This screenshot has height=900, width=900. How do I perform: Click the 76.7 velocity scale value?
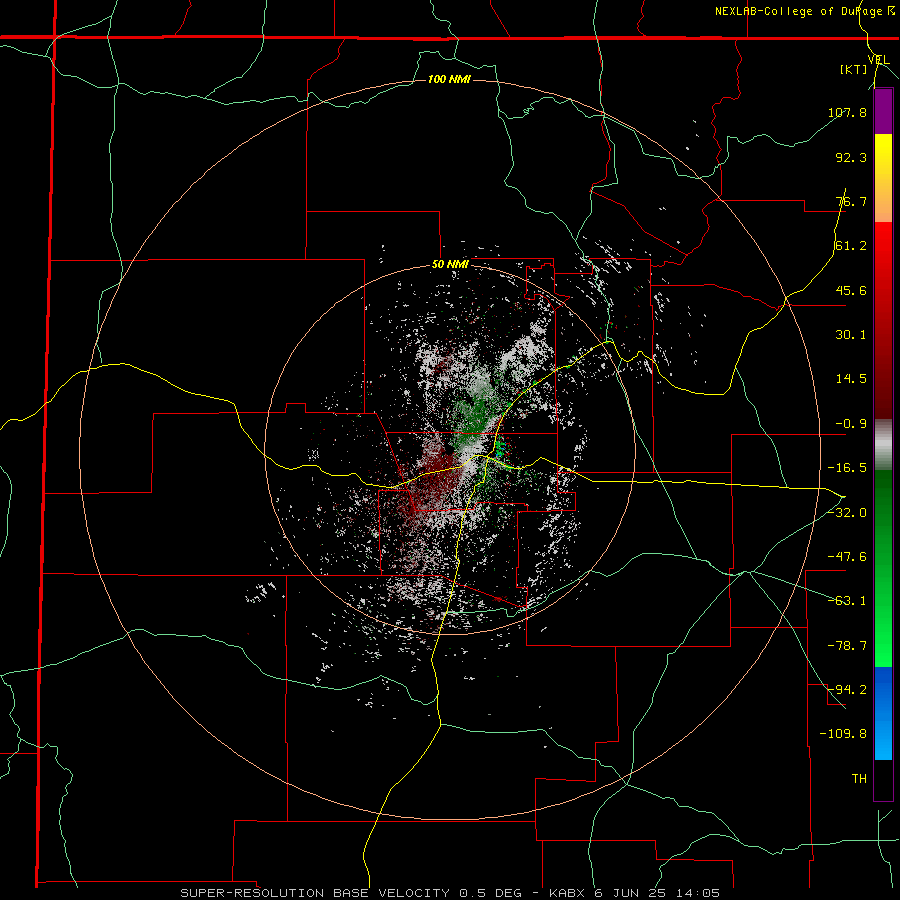851,201
